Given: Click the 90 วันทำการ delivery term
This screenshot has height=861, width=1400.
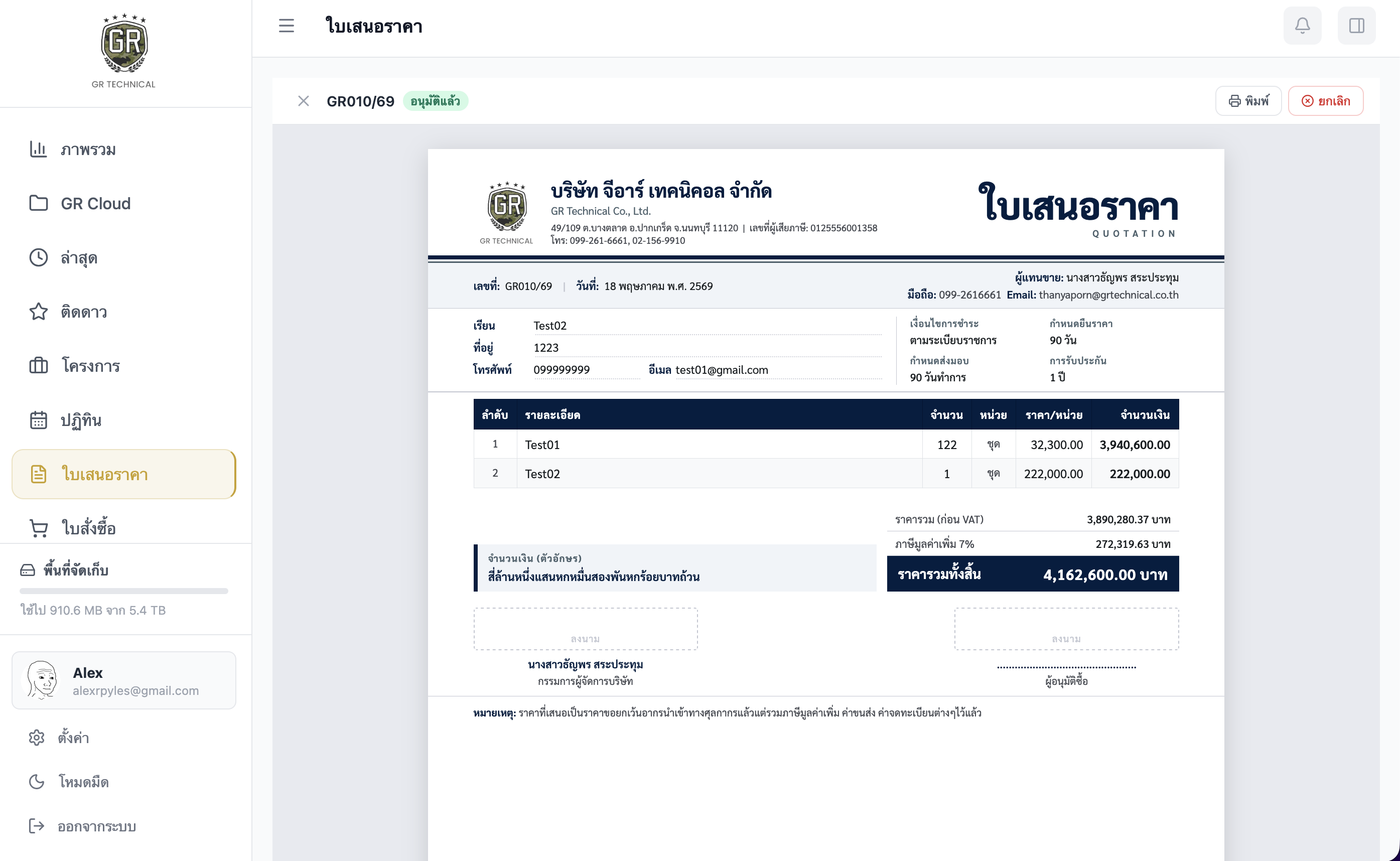Looking at the screenshot, I should [938, 377].
